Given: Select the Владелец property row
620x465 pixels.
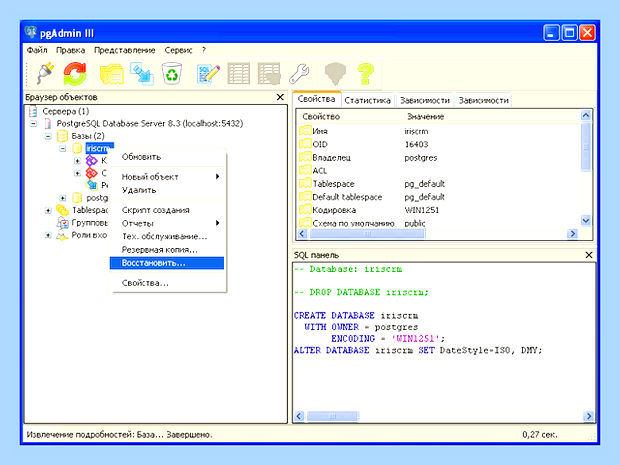Looking at the screenshot, I should 439,158.
